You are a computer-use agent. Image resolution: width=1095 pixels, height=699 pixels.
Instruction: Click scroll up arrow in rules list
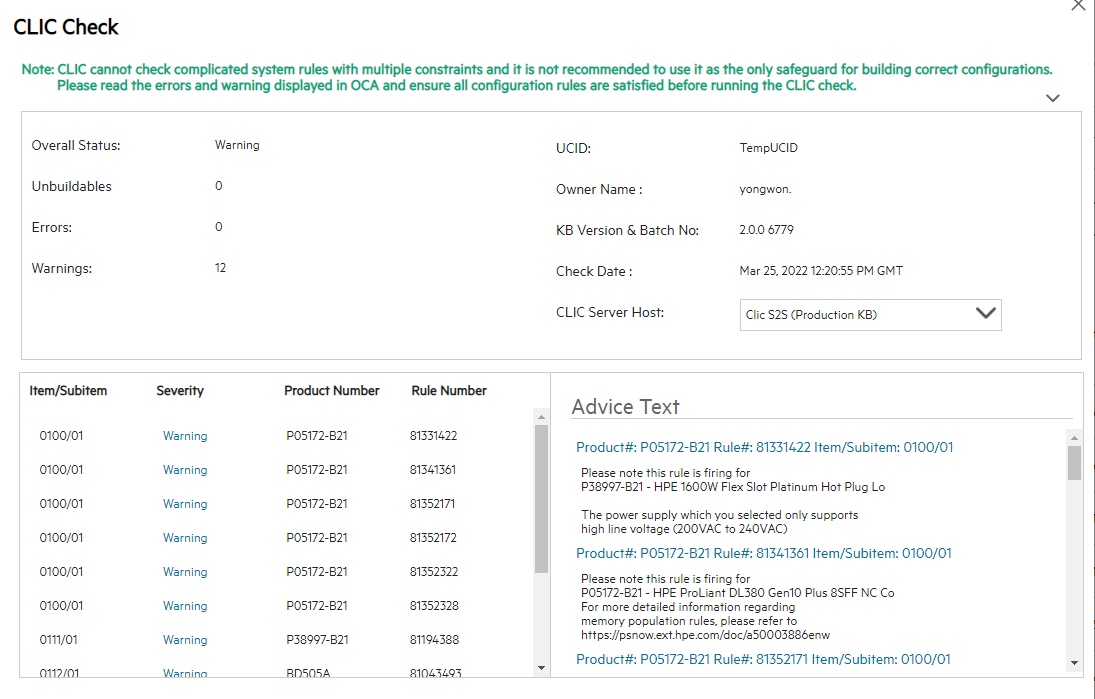(x=541, y=417)
